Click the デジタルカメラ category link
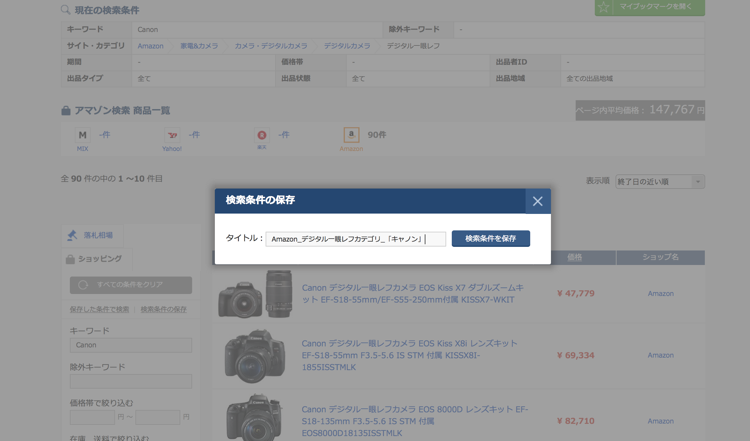Image resolution: width=750 pixels, height=441 pixels. point(346,46)
